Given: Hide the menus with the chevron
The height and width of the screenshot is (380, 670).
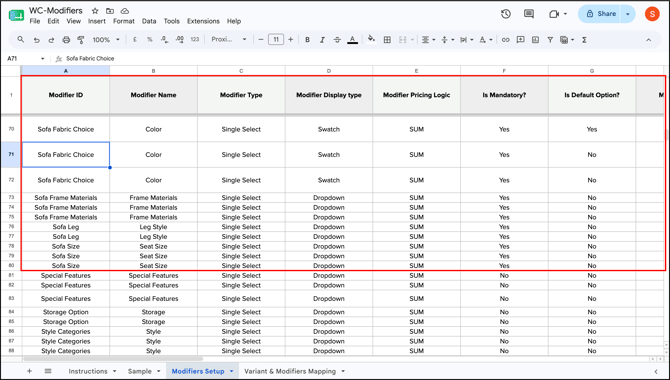Looking at the screenshot, I should click(x=649, y=39).
